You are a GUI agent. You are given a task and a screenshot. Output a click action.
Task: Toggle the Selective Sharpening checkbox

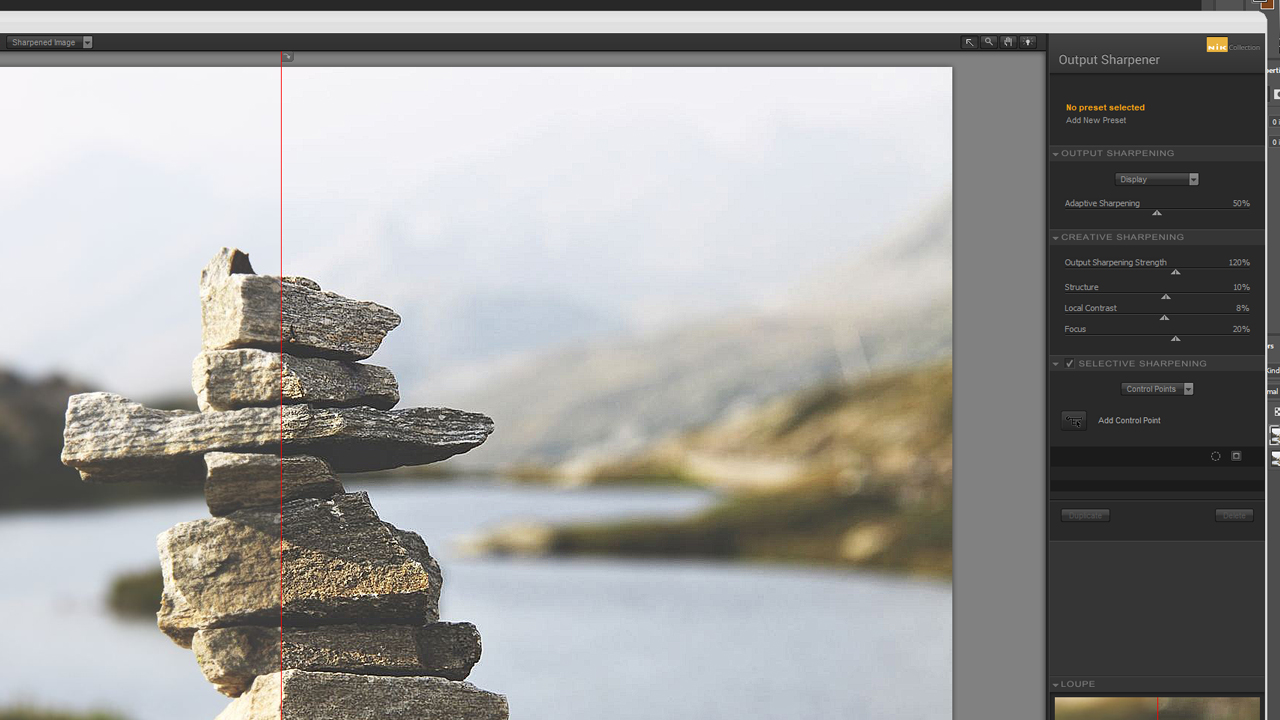click(x=1070, y=364)
